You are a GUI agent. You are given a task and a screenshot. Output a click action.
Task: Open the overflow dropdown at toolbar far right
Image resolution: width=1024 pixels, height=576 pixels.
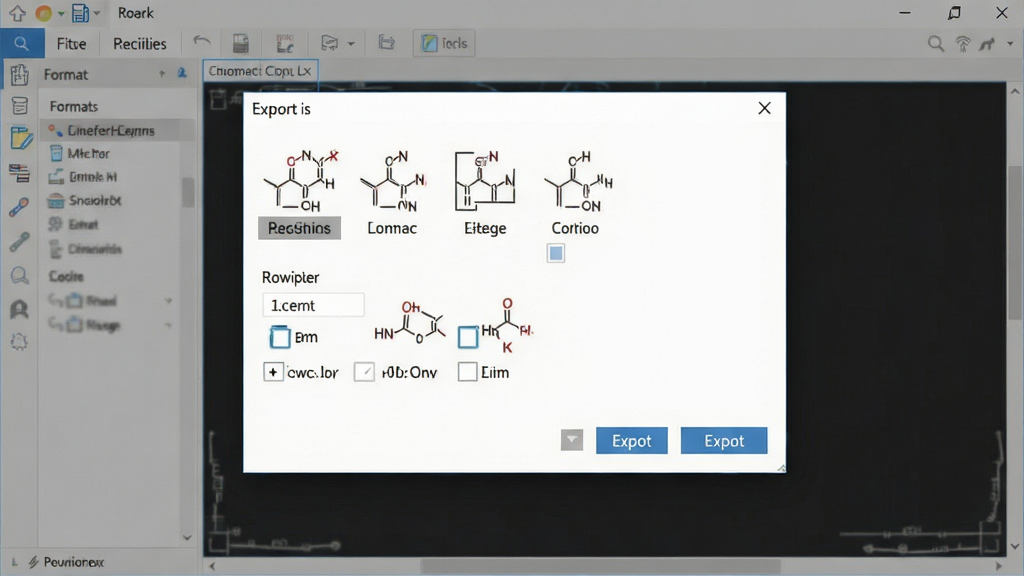[1010, 44]
